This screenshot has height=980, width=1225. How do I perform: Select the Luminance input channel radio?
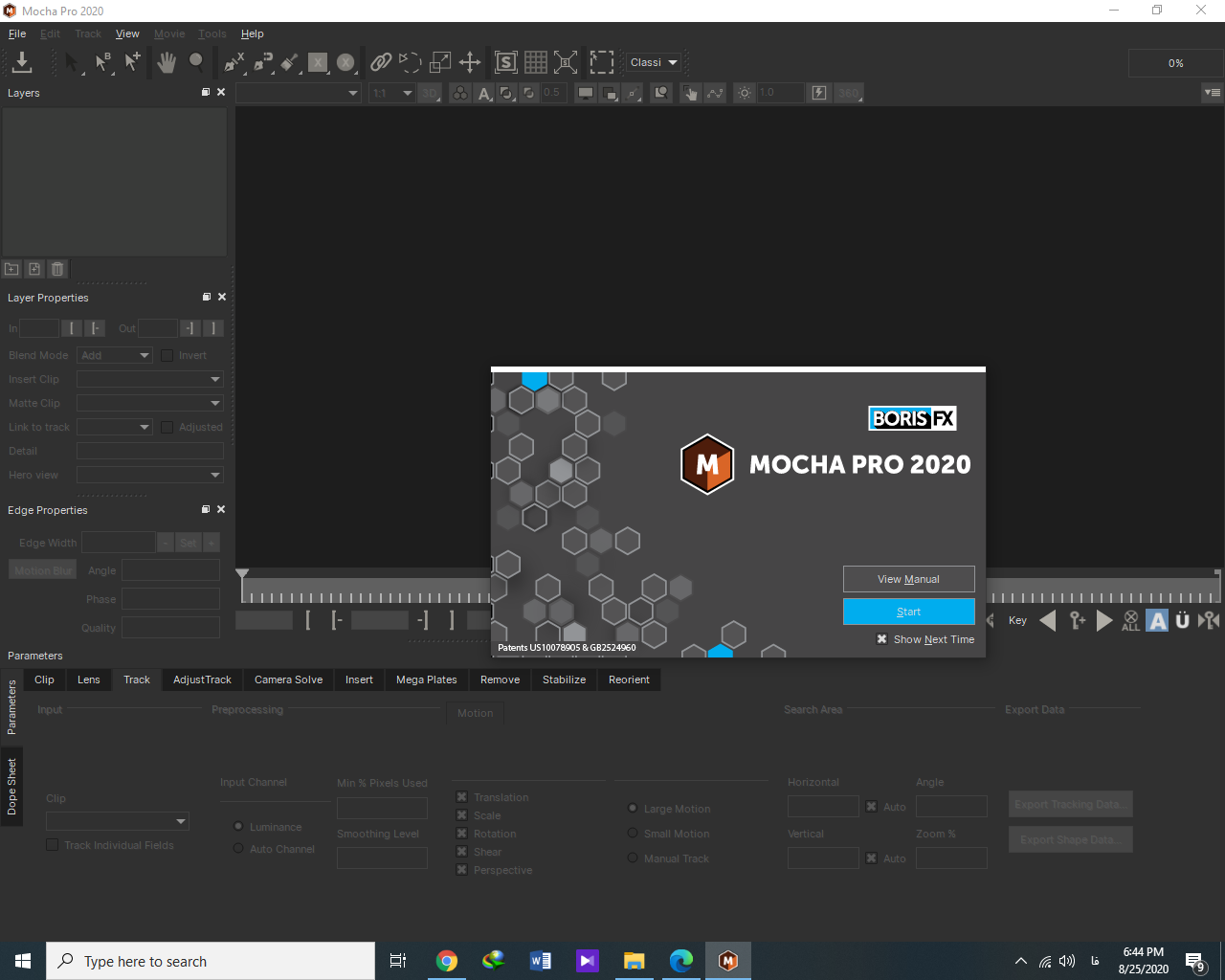(x=238, y=826)
